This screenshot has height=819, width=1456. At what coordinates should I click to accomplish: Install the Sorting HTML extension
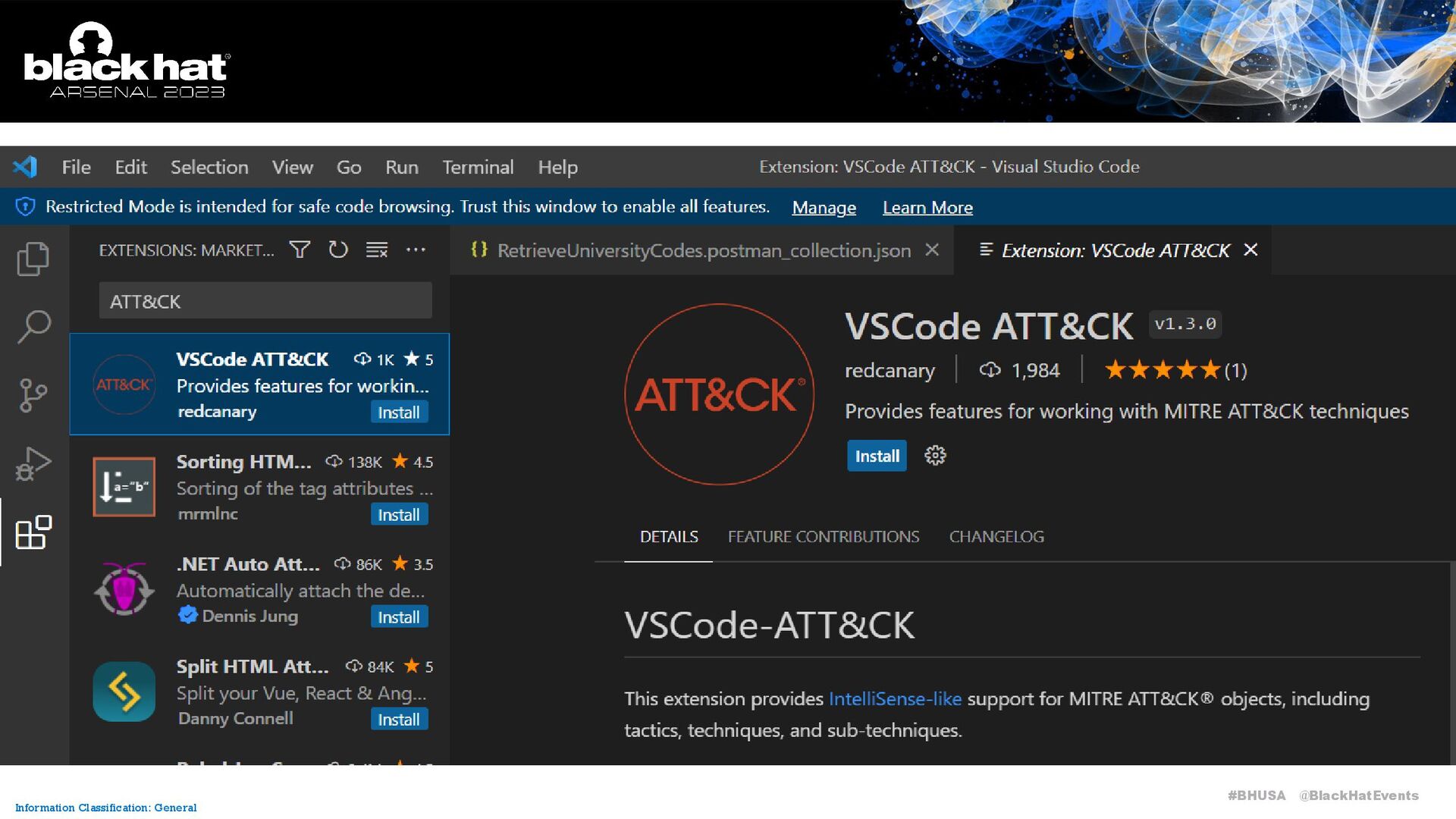click(399, 515)
